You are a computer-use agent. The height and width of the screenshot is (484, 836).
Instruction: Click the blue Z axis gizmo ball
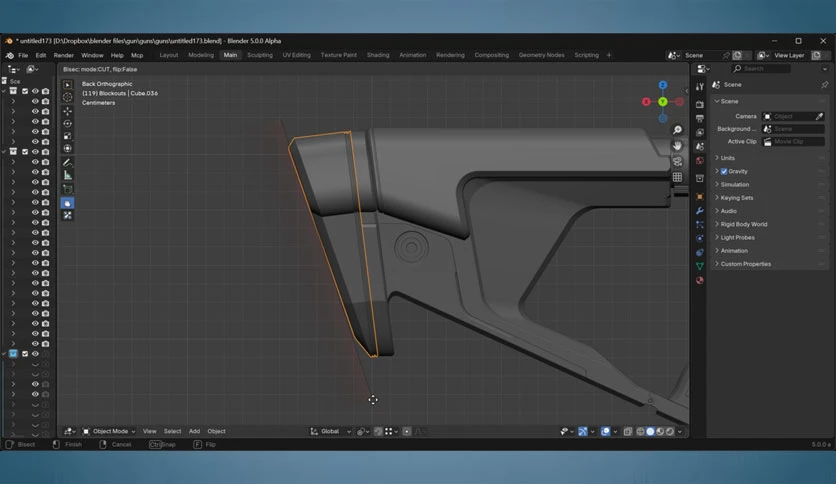coord(663,85)
